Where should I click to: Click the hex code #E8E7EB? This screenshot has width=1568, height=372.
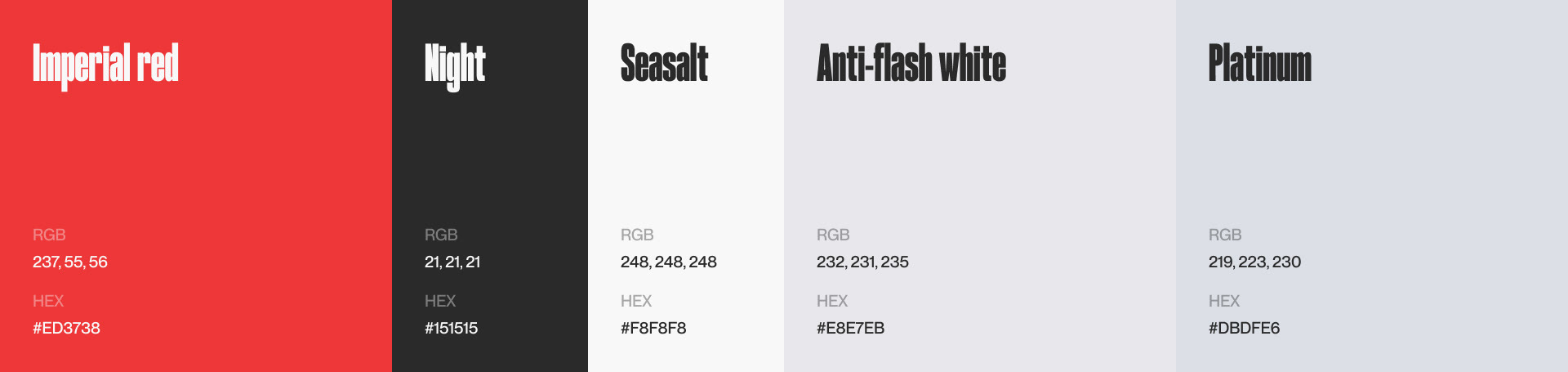click(850, 328)
